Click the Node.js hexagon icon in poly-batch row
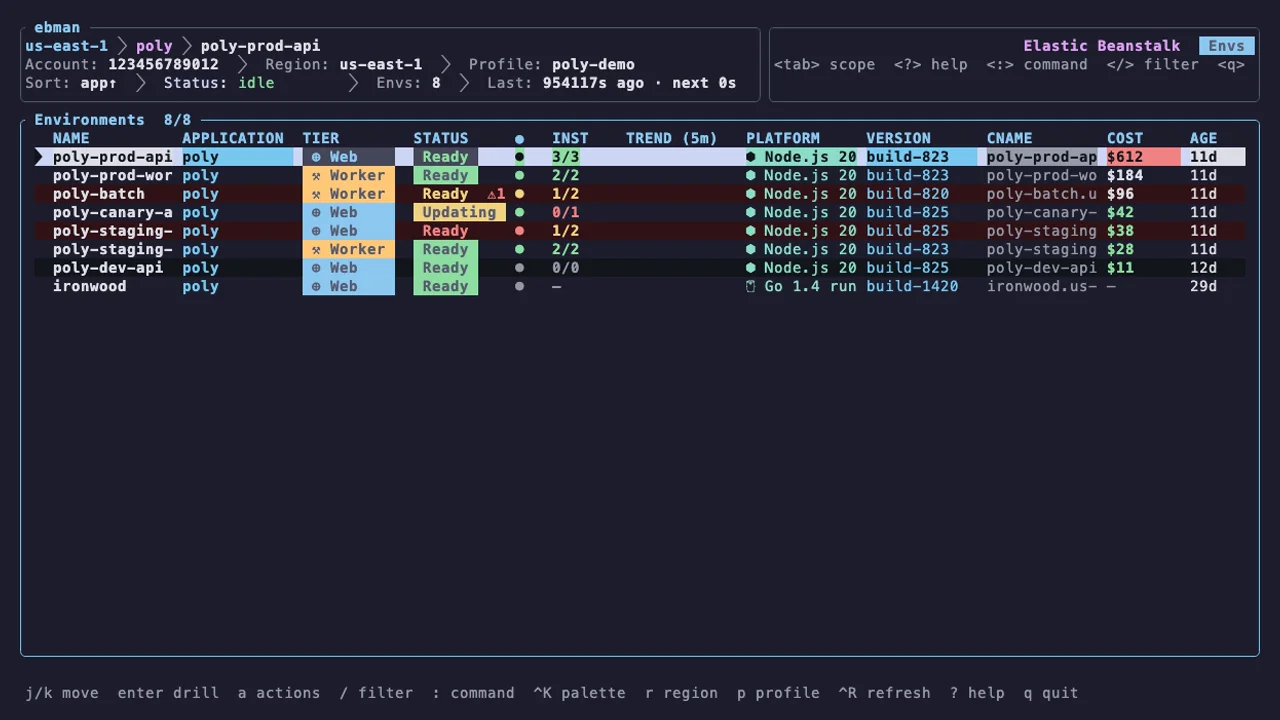The image size is (1280, 720). coord(751,194)
